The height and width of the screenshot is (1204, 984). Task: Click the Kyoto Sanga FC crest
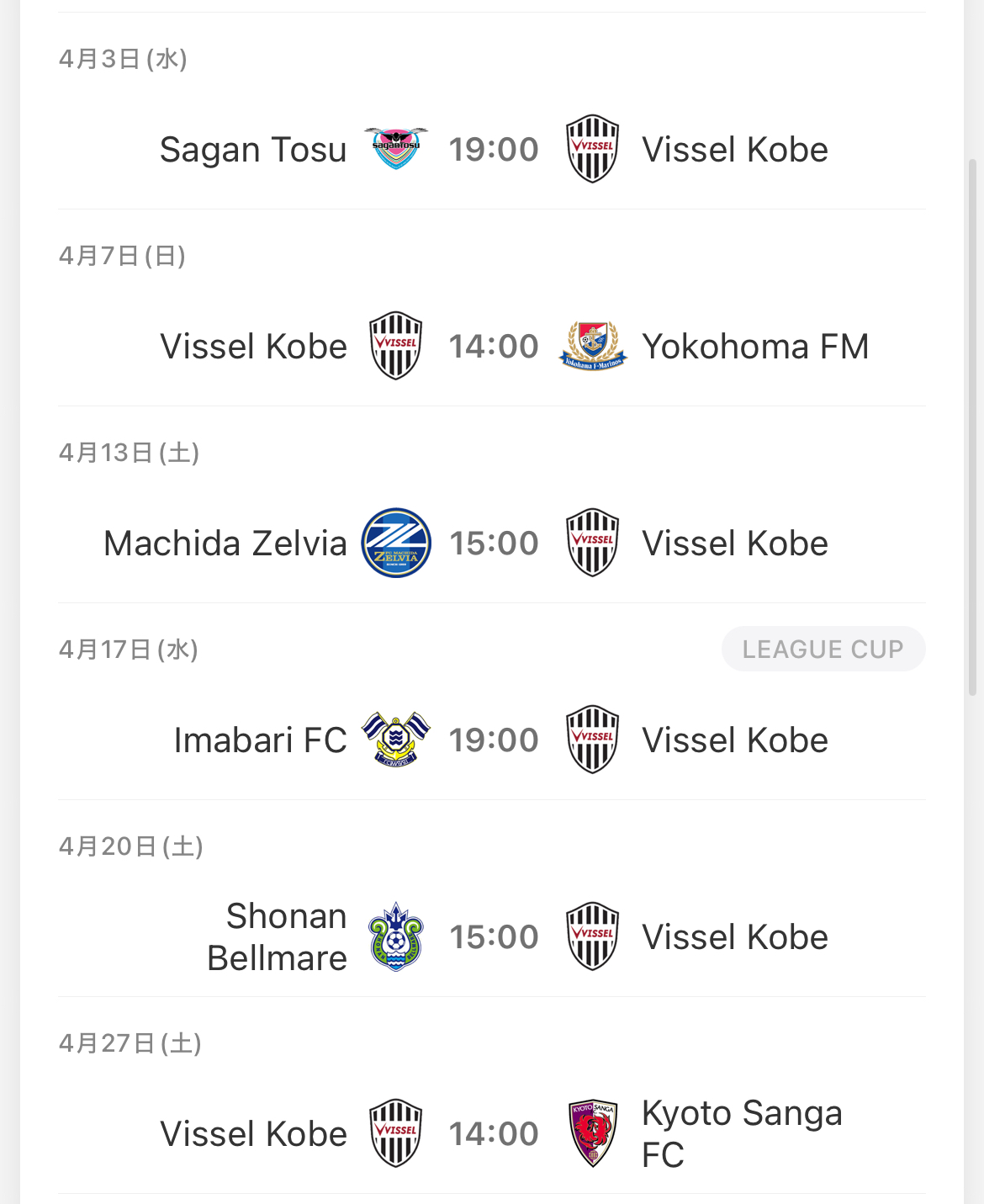[593, 1133]
